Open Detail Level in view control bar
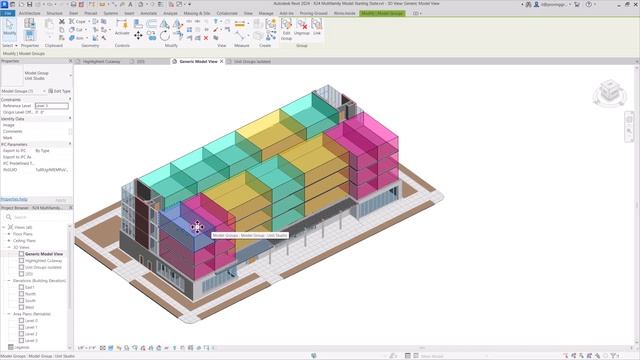640x360 pixels. click(103, 348)
